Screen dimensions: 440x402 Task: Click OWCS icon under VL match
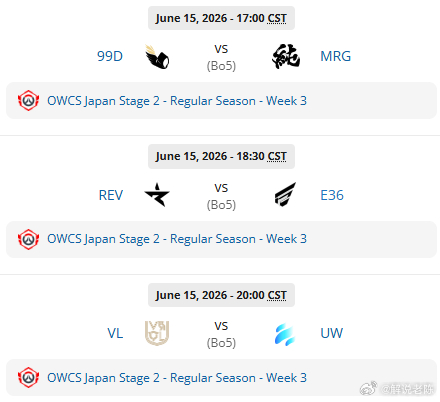(28, 377)
